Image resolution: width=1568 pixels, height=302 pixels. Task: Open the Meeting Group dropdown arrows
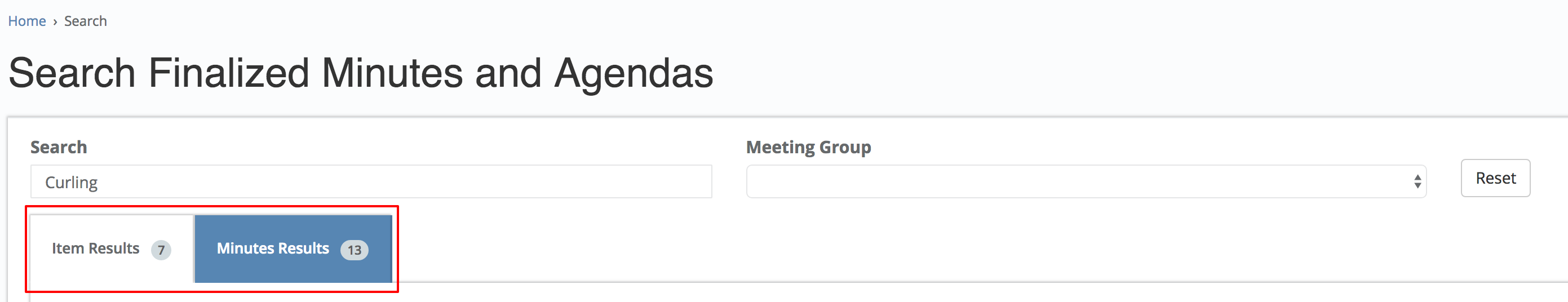[x=1417, y=181]
